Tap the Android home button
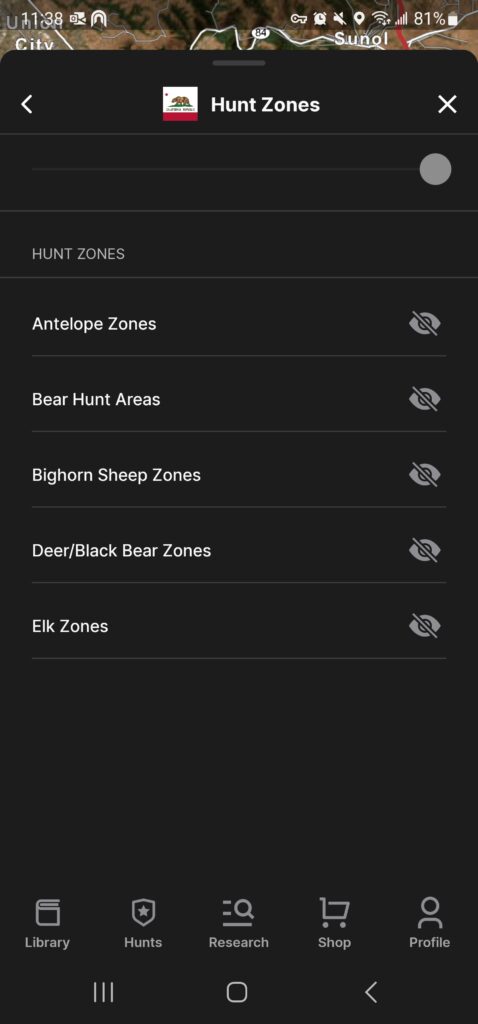Viewport: 478px width, 1024px height. pyautogui.click(x=237, y=993)
